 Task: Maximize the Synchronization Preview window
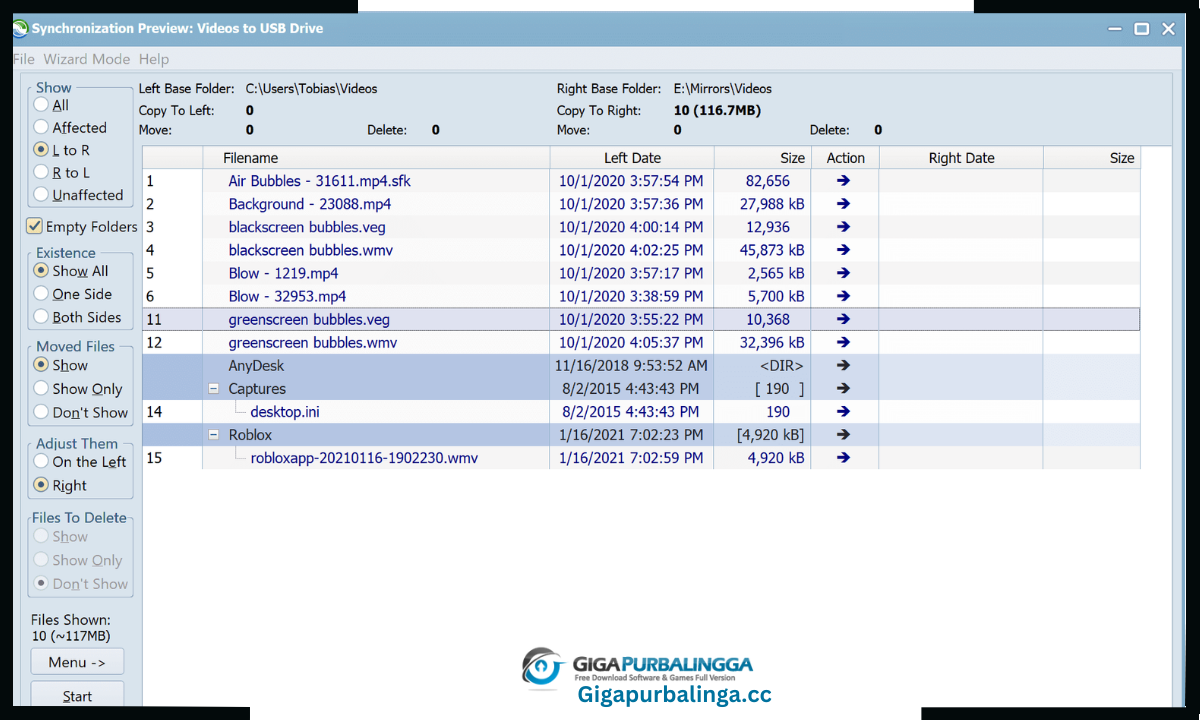[x=1141, y=29]
